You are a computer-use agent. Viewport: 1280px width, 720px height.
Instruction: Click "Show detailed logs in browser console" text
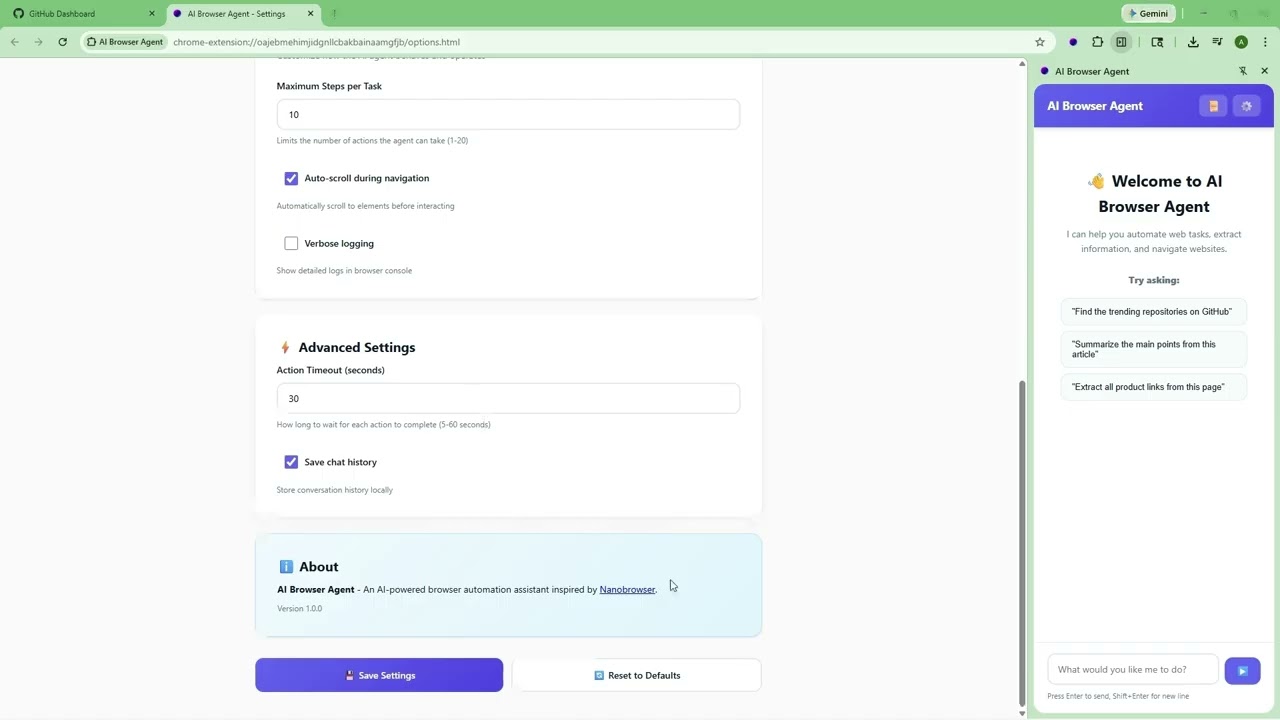click(x=344, y=271)
